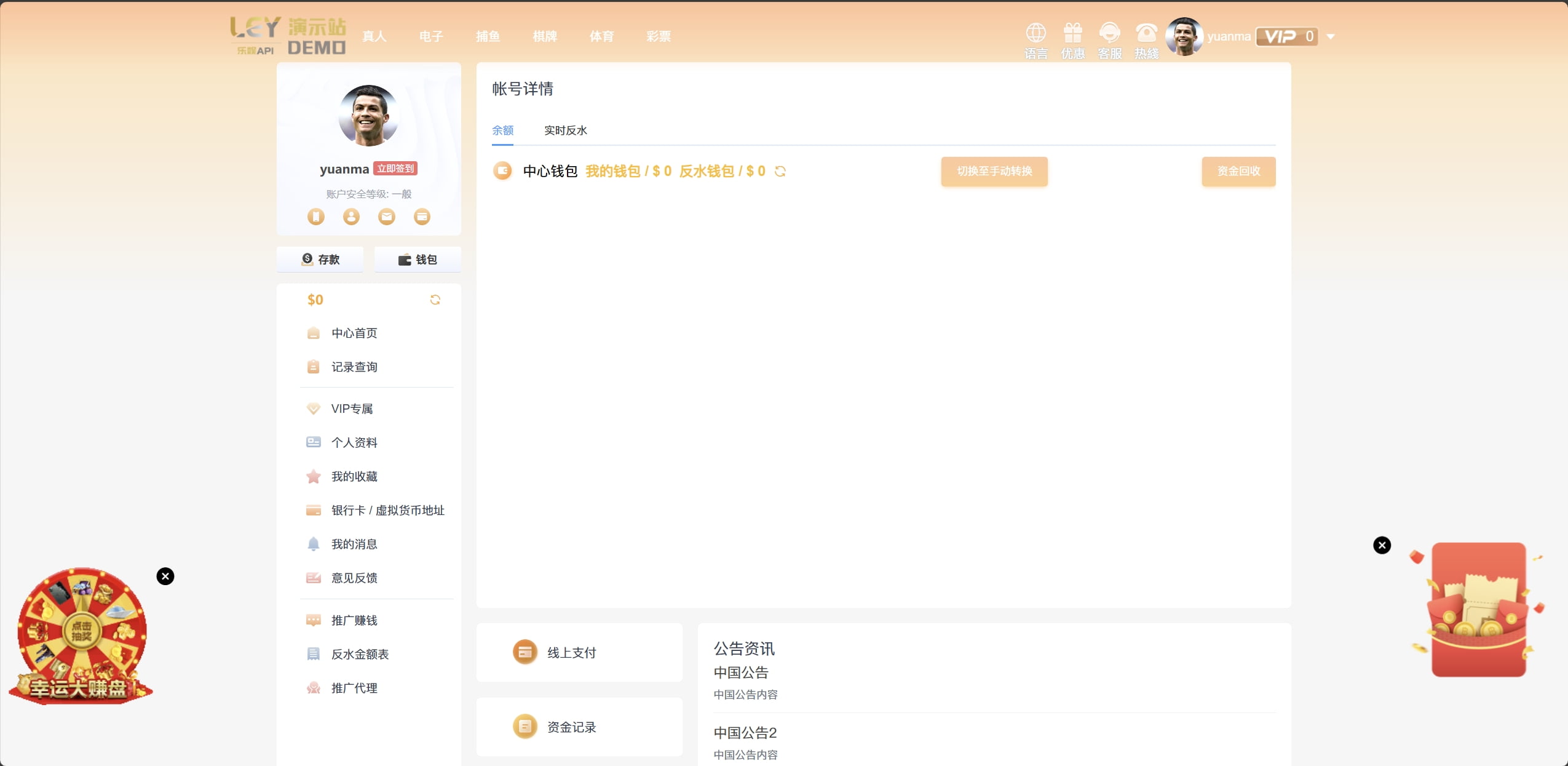Click the hotline telephone icon
Viewport: 1568px width, 766px height.
(1146, 33)
